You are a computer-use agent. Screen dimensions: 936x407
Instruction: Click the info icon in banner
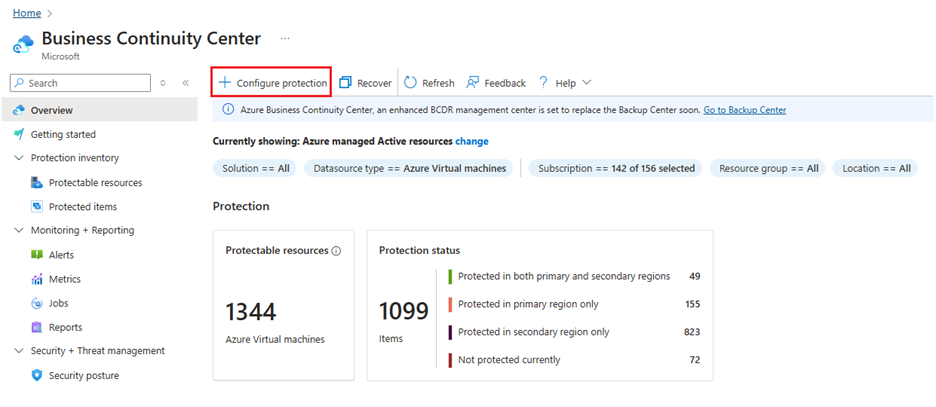click(228, 110)
